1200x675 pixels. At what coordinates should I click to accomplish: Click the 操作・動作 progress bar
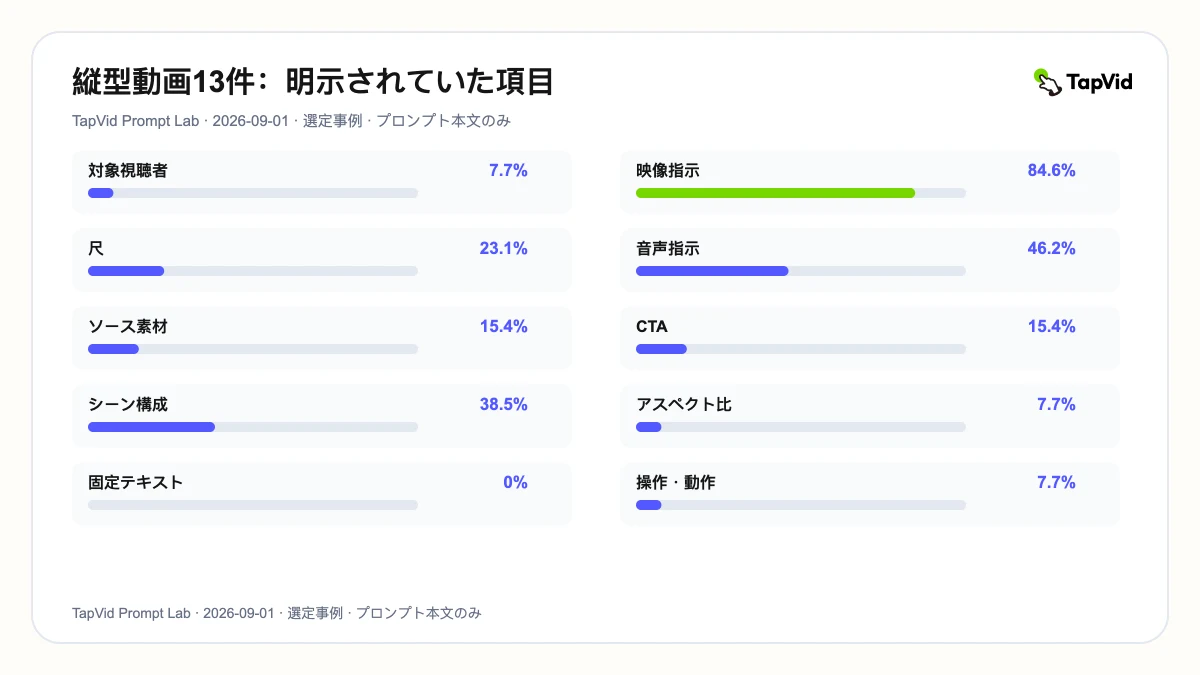(x=801, y=505)
